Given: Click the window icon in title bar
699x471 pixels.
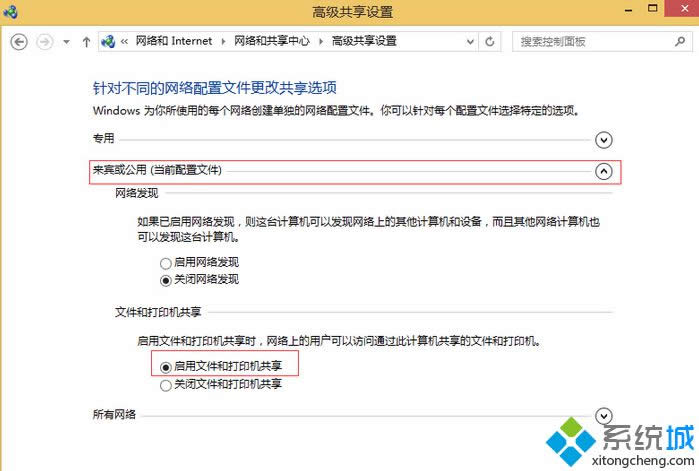Looking at the screenshot, I should (x=10, y=11).
